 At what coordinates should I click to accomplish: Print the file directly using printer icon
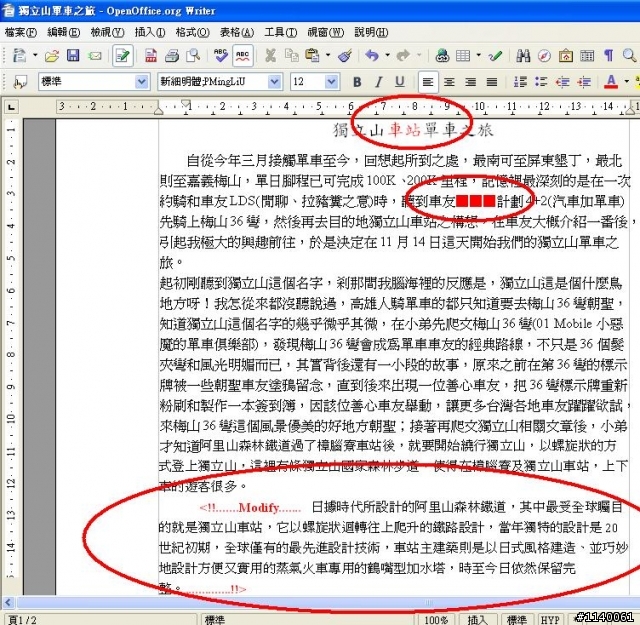(x=172, y=55)
